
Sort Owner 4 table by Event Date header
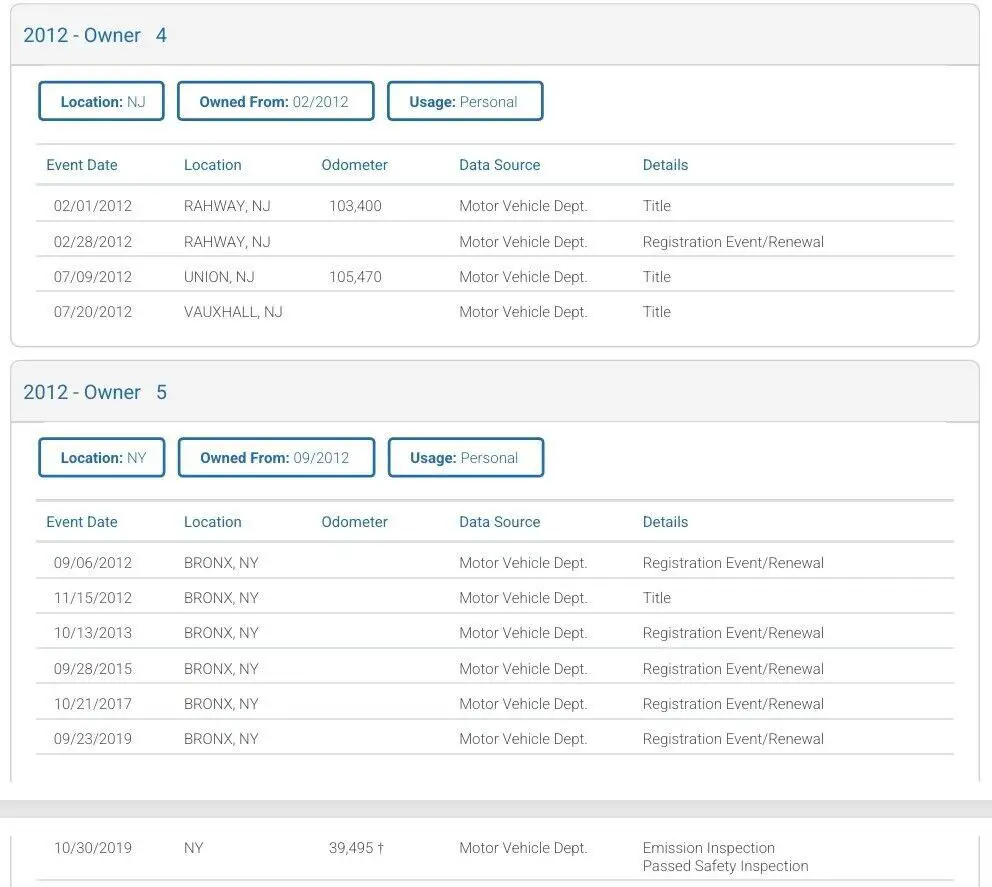point(82,165)
